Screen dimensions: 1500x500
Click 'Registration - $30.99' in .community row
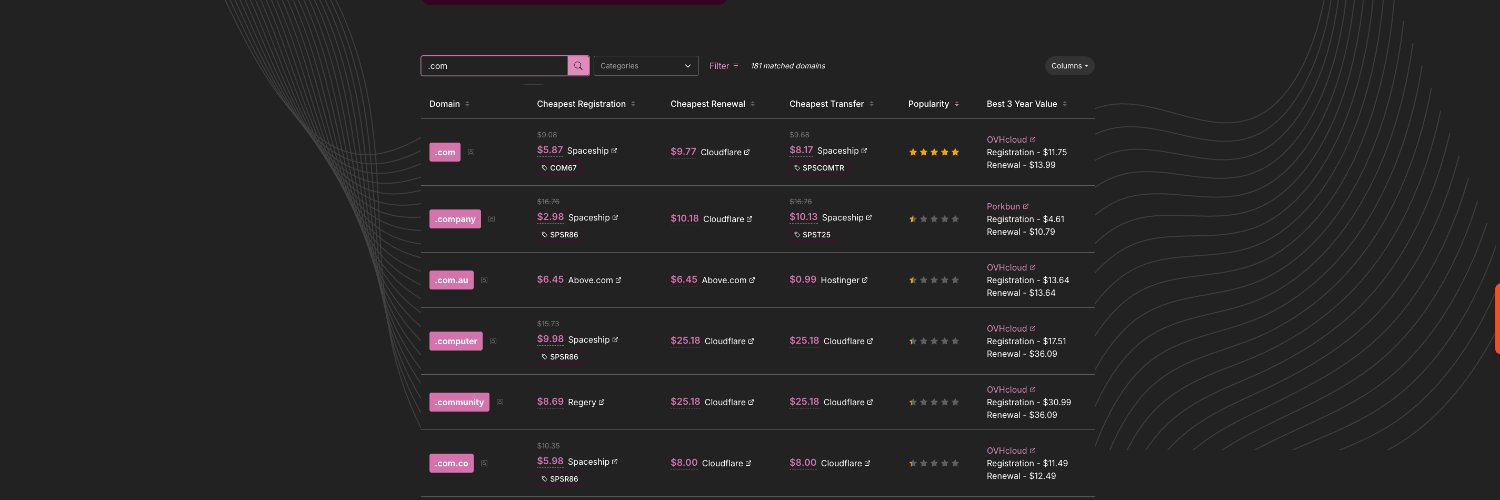point(1029,402)
